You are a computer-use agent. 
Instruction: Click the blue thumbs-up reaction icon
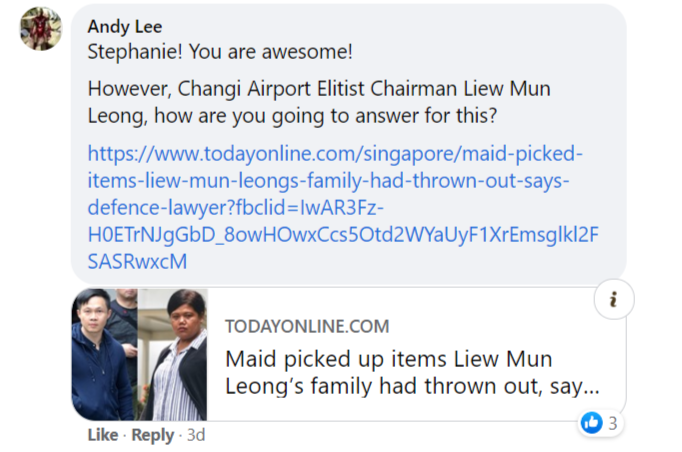(592, 422)
